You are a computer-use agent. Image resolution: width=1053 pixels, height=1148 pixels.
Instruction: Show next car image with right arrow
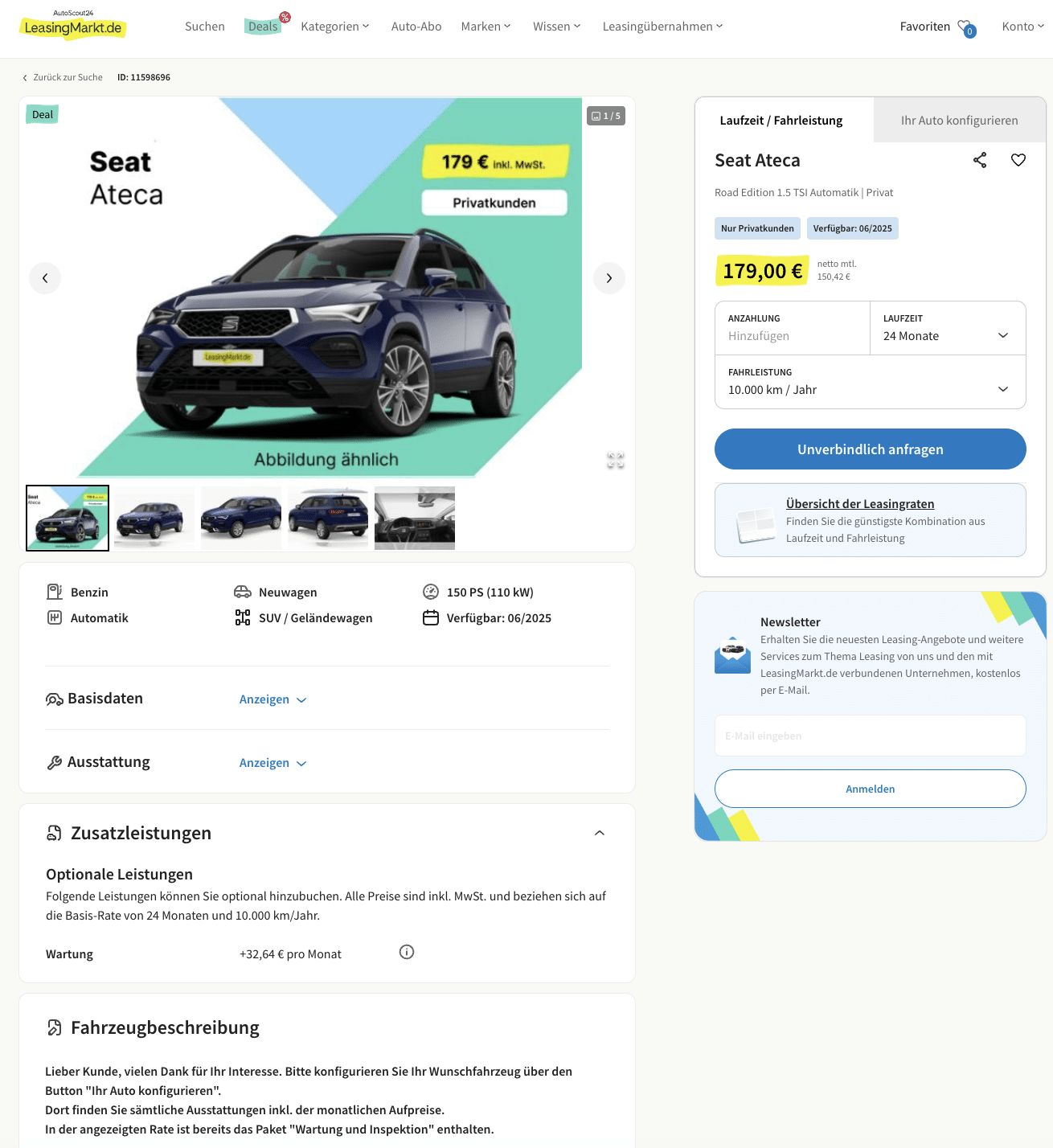(608, 278)
